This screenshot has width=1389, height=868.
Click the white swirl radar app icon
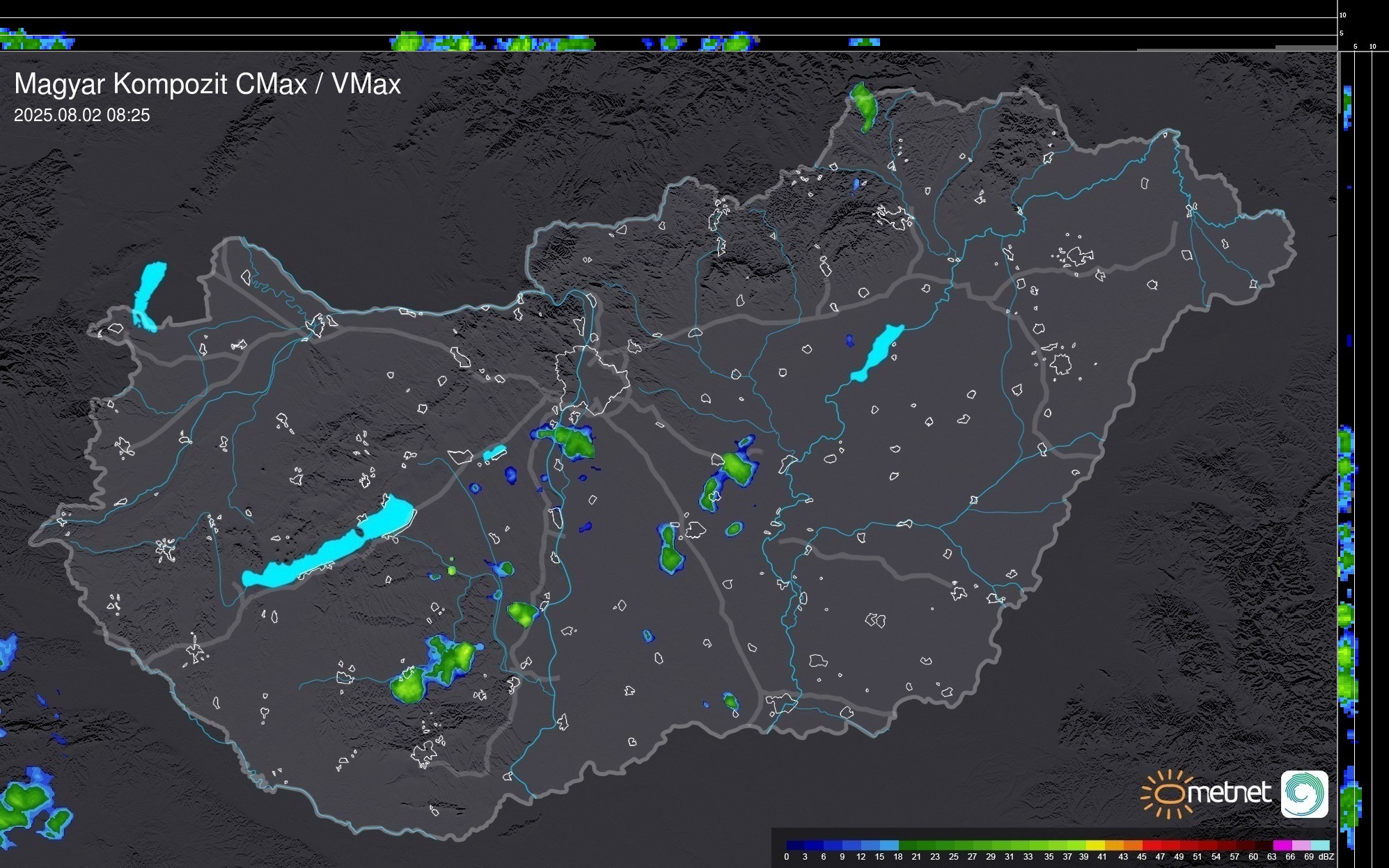pos(1304,794)
